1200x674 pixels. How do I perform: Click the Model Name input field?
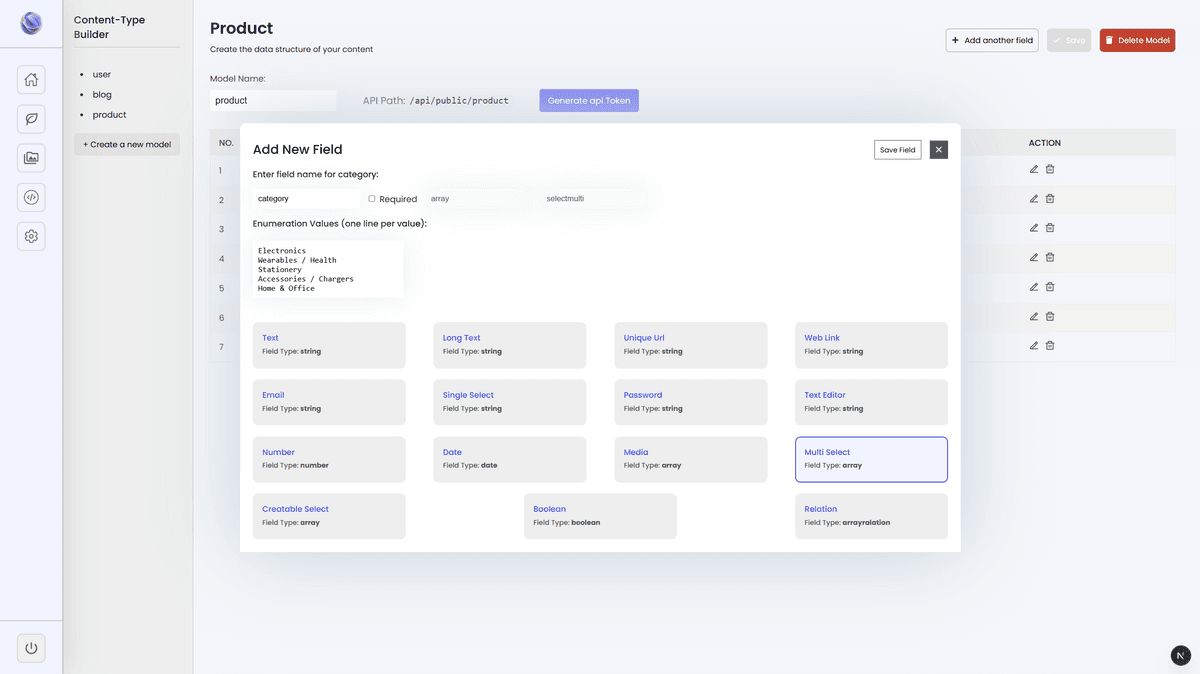(273, 101)
